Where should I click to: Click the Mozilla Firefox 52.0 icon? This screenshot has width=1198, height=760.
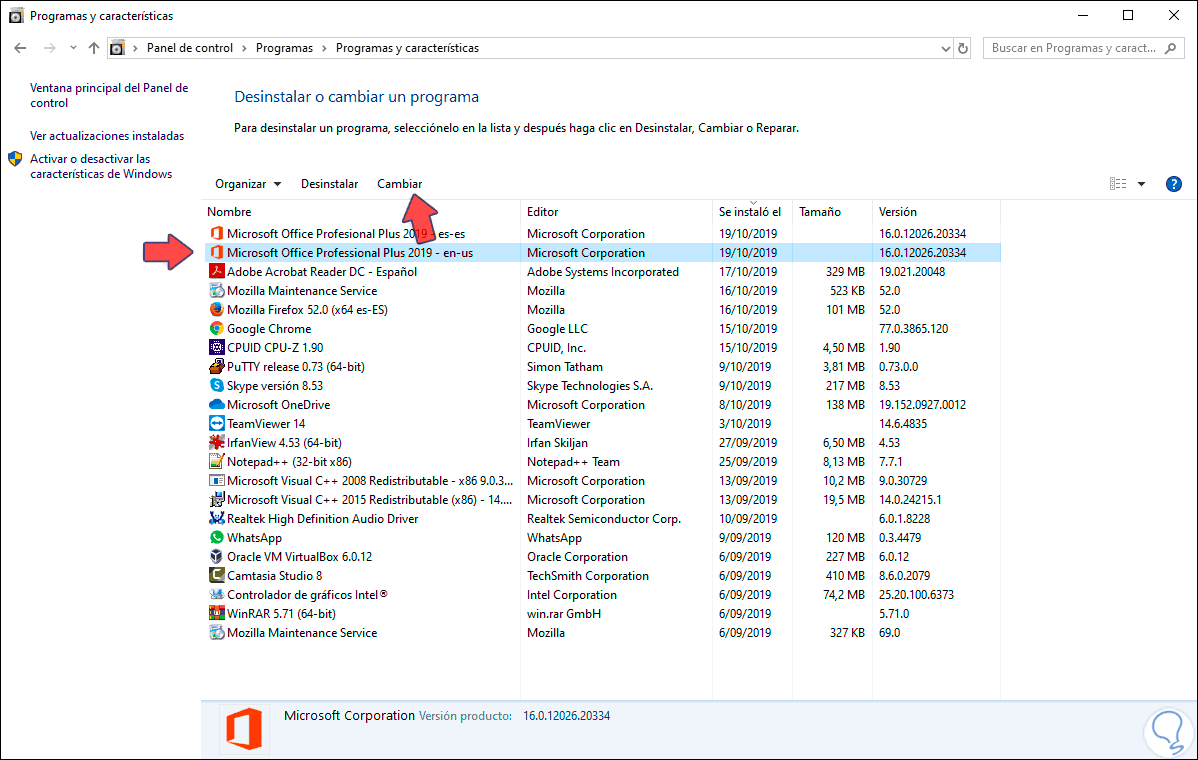tap(217, 309)
